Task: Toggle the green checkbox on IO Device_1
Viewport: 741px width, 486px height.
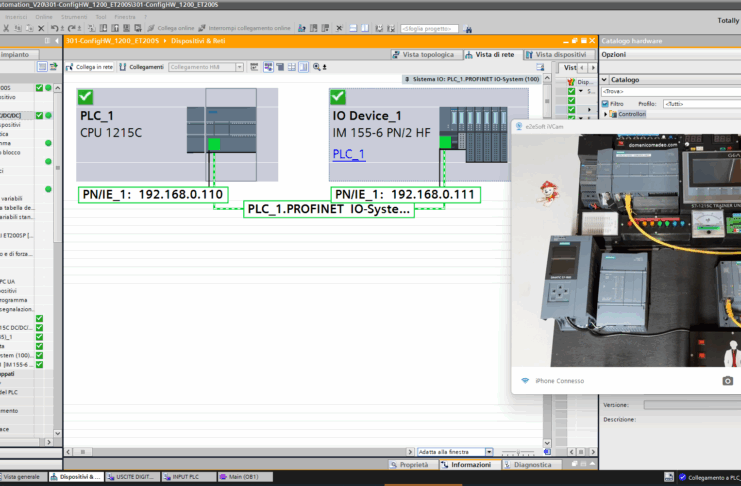Action: click(339, 98)
